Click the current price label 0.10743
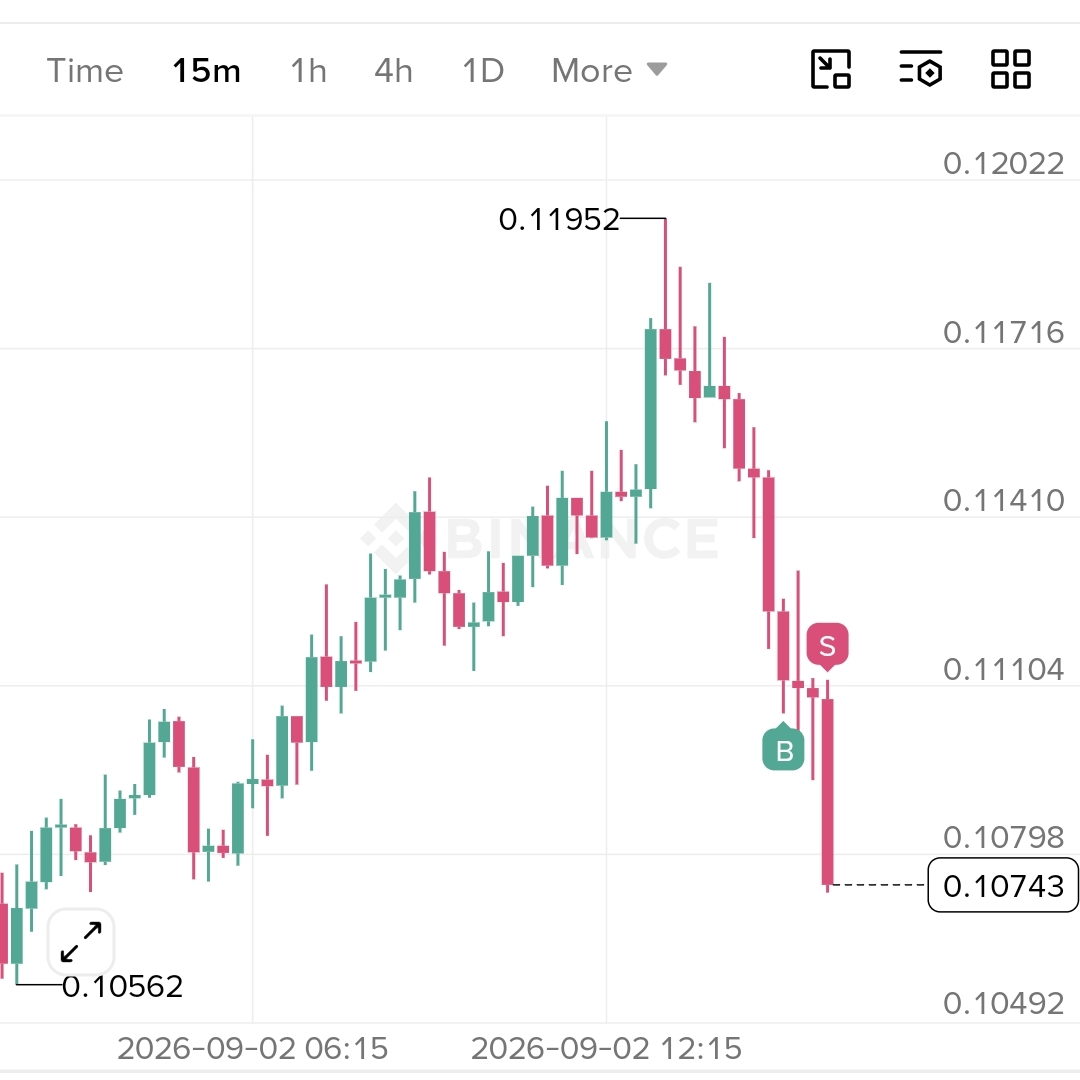Viewport: 1080px width, 1080px height. 1003,885
